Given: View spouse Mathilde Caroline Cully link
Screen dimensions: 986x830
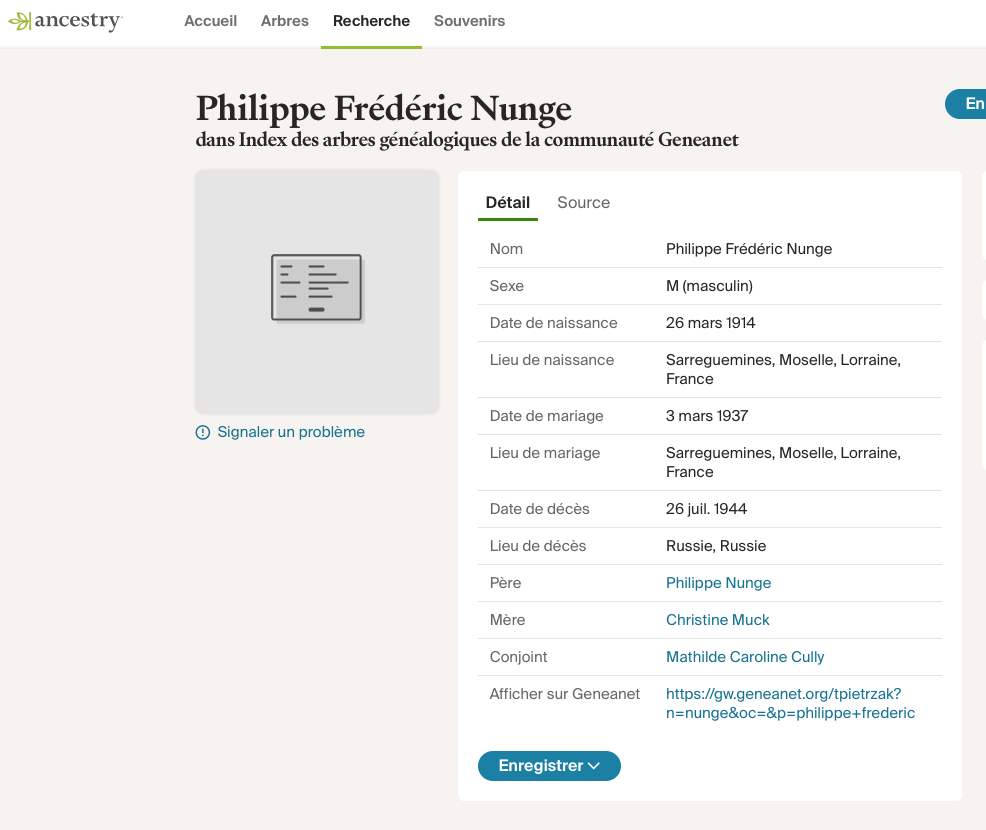Looking at the screenshot, I should (745, 657).
